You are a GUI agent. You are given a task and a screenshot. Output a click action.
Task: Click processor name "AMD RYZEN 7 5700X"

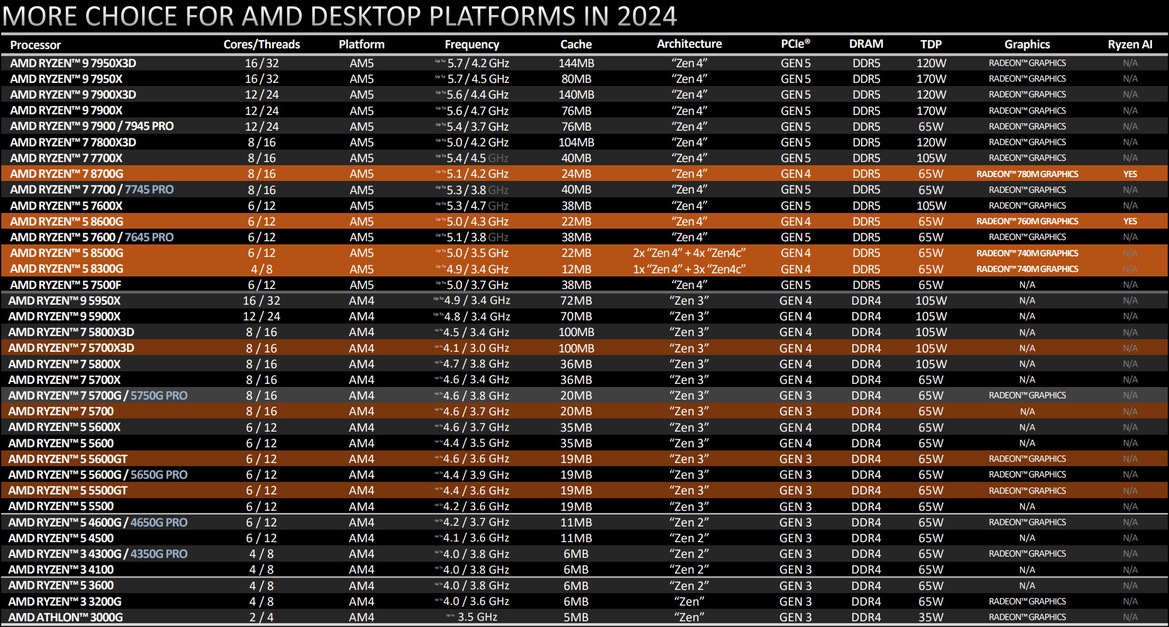tap(64, 380)
